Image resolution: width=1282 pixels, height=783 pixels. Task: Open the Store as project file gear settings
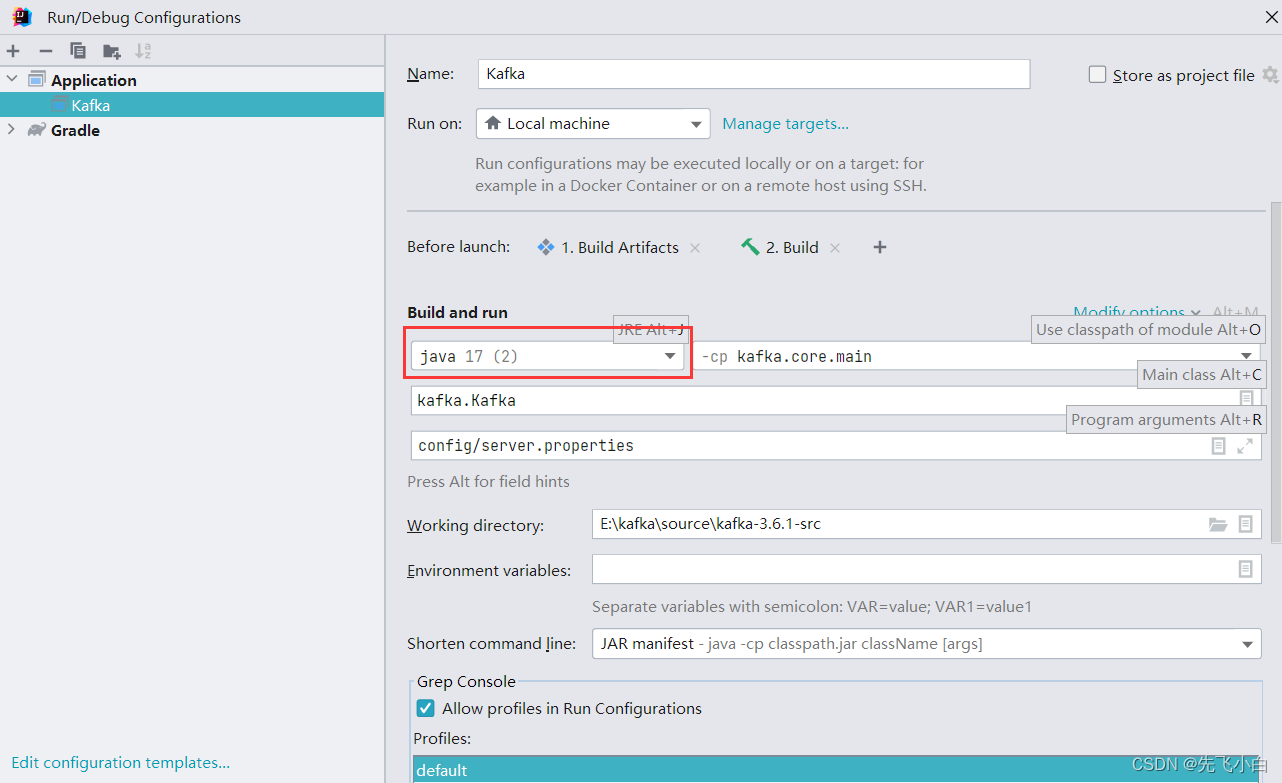(x=1270, y=75)
